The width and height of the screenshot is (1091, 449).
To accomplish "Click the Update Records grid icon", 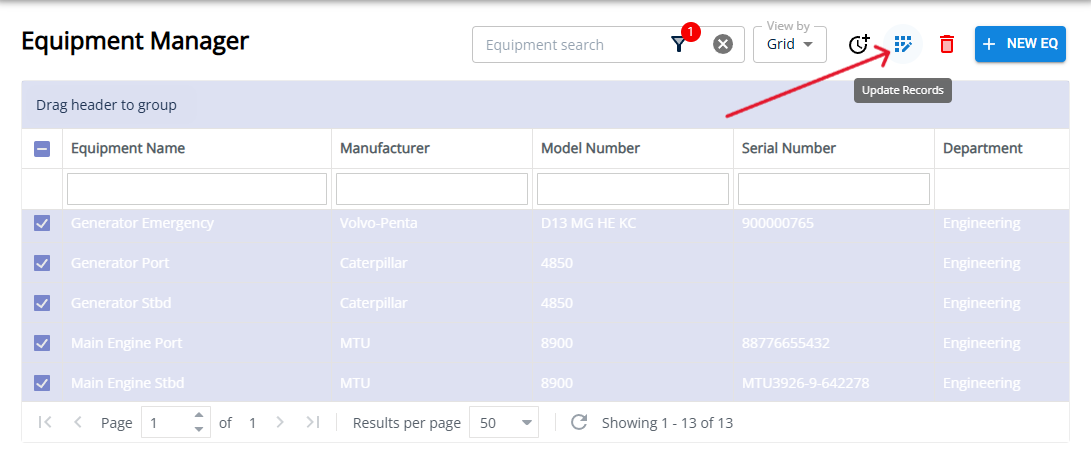I will [904, 44].
